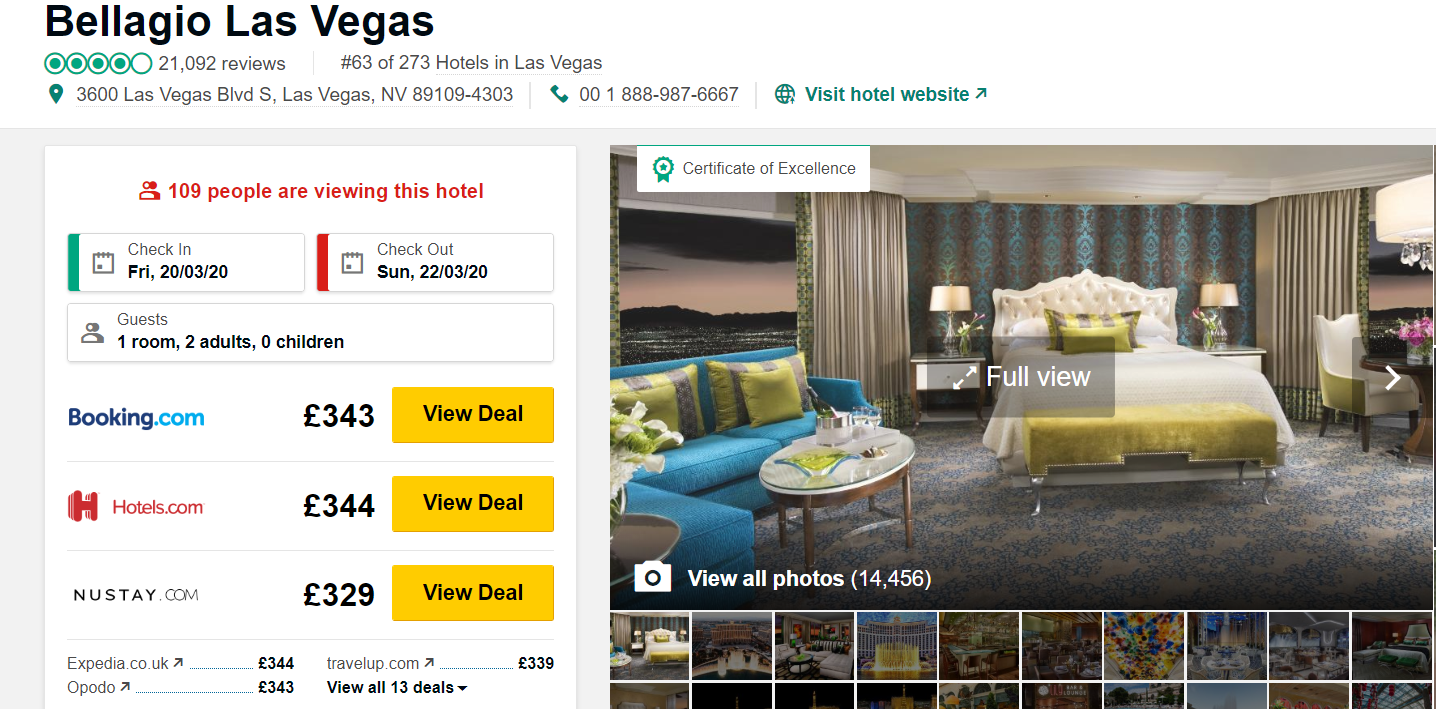The image size is (1436, 709).
Task: Click the location pin icon beside the address
Action: tap(57, 94)
